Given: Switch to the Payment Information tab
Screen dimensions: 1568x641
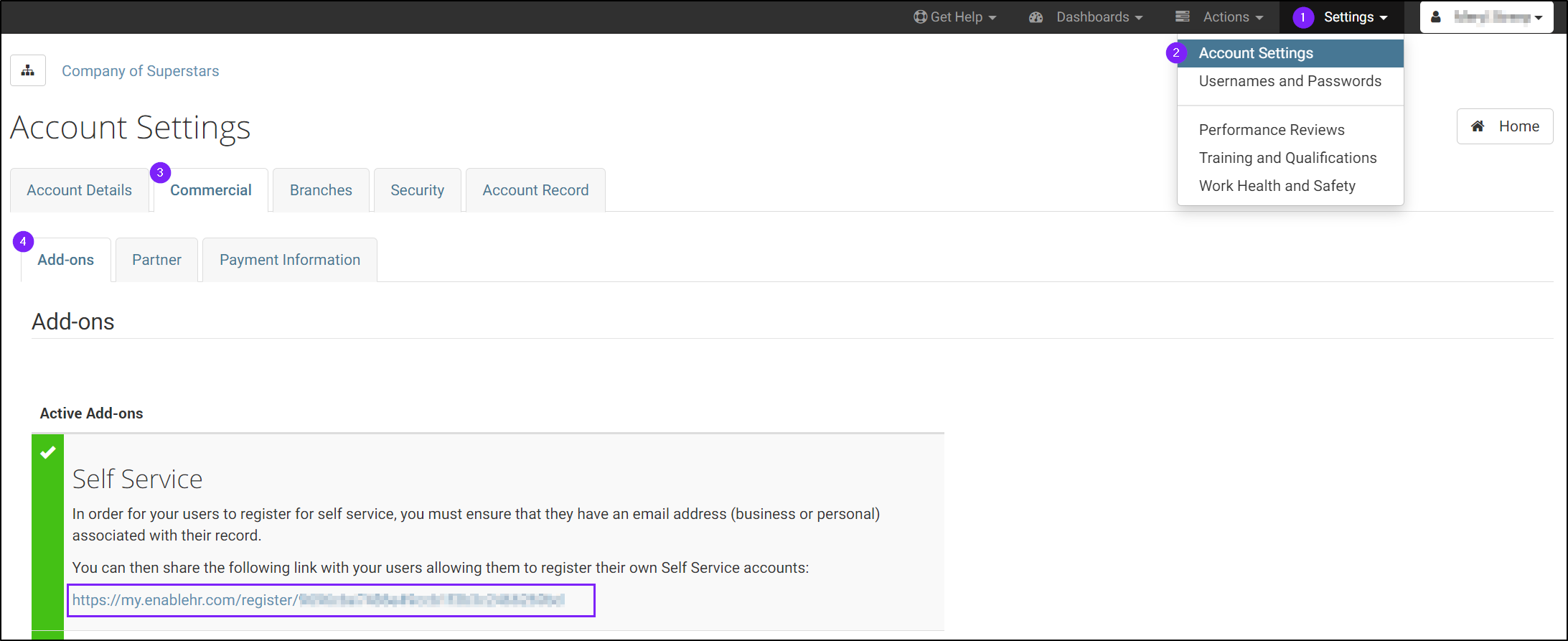Looking at the screenshot, I should coord(290,260).
